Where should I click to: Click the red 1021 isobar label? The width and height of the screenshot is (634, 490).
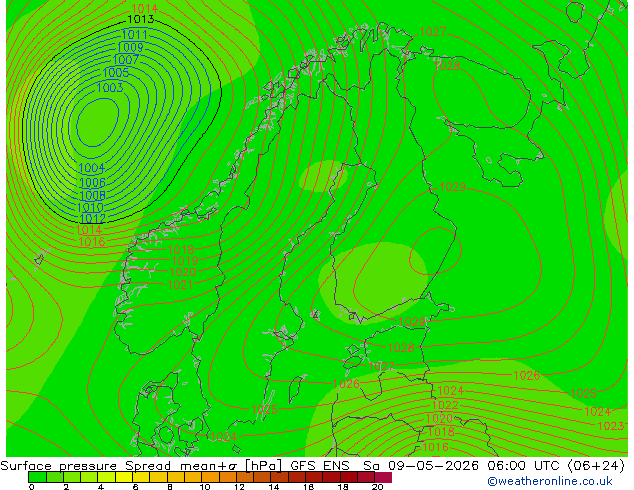pos(180,284)
